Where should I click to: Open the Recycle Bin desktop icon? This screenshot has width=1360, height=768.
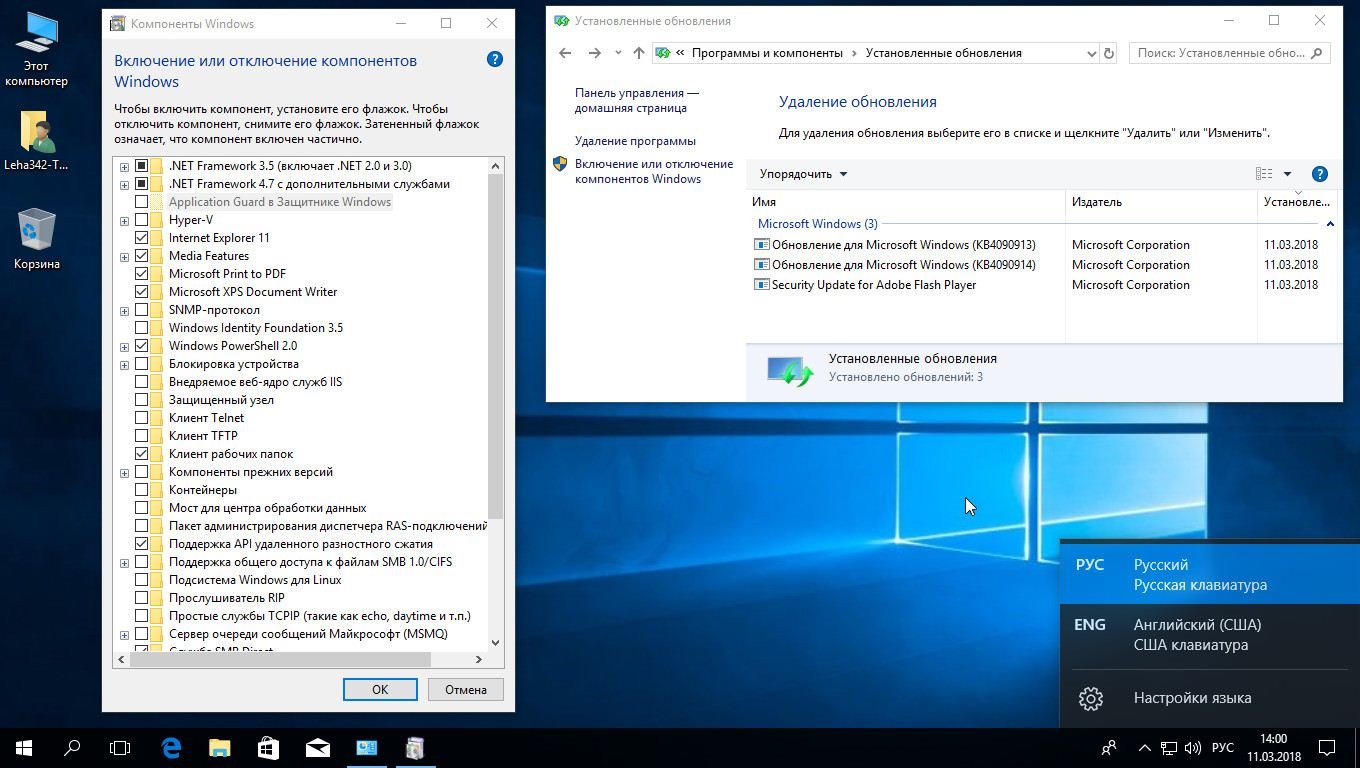(37, 238)
